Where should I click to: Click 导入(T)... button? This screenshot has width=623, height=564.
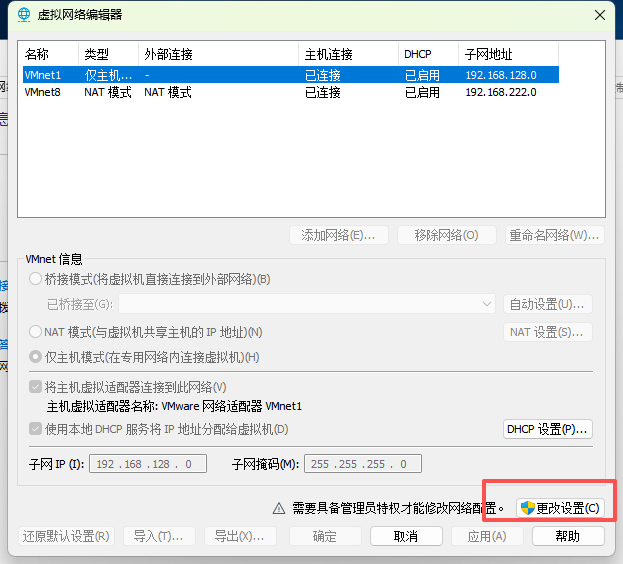coord(159,536)
